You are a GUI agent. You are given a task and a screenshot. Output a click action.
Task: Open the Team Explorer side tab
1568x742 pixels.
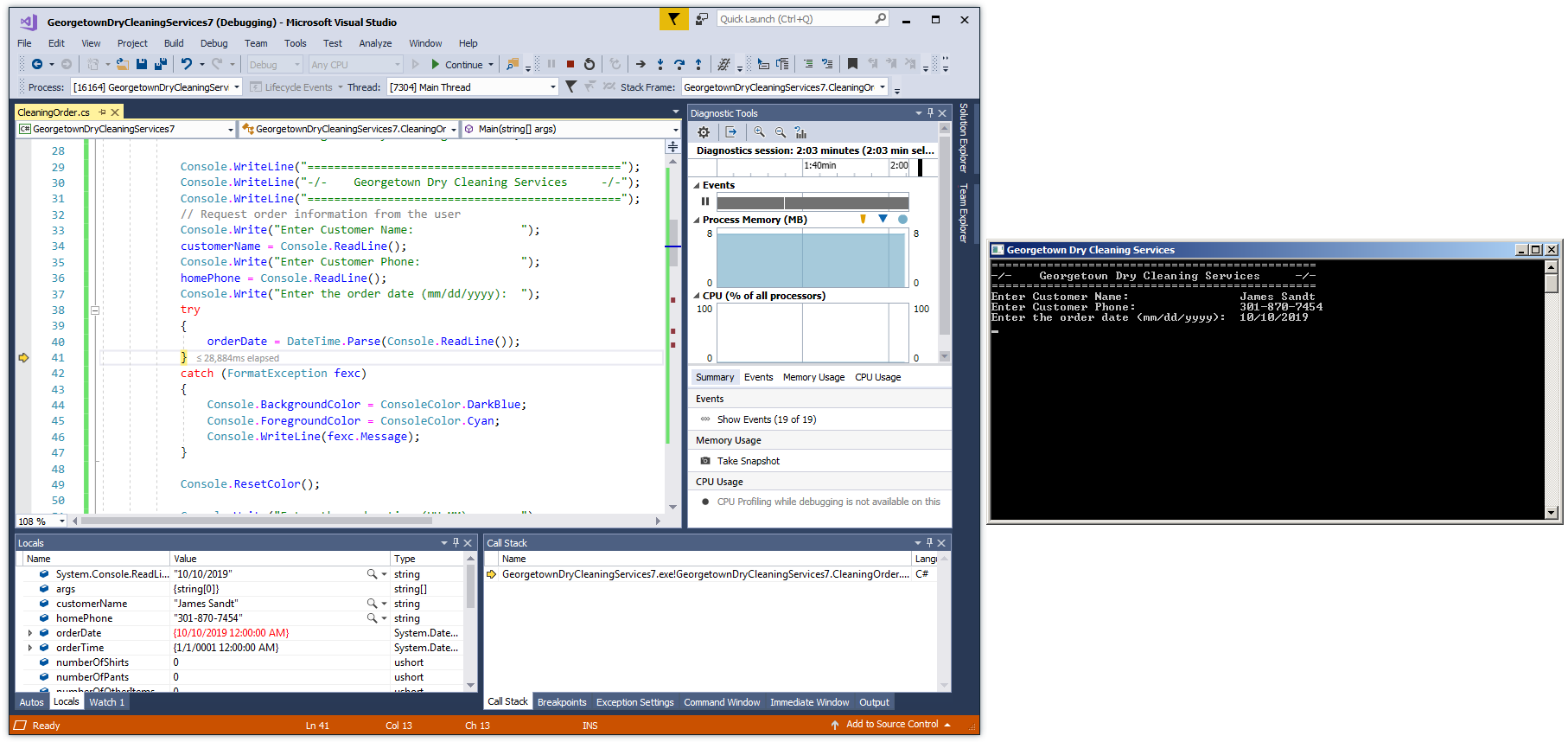coord(964,213)
